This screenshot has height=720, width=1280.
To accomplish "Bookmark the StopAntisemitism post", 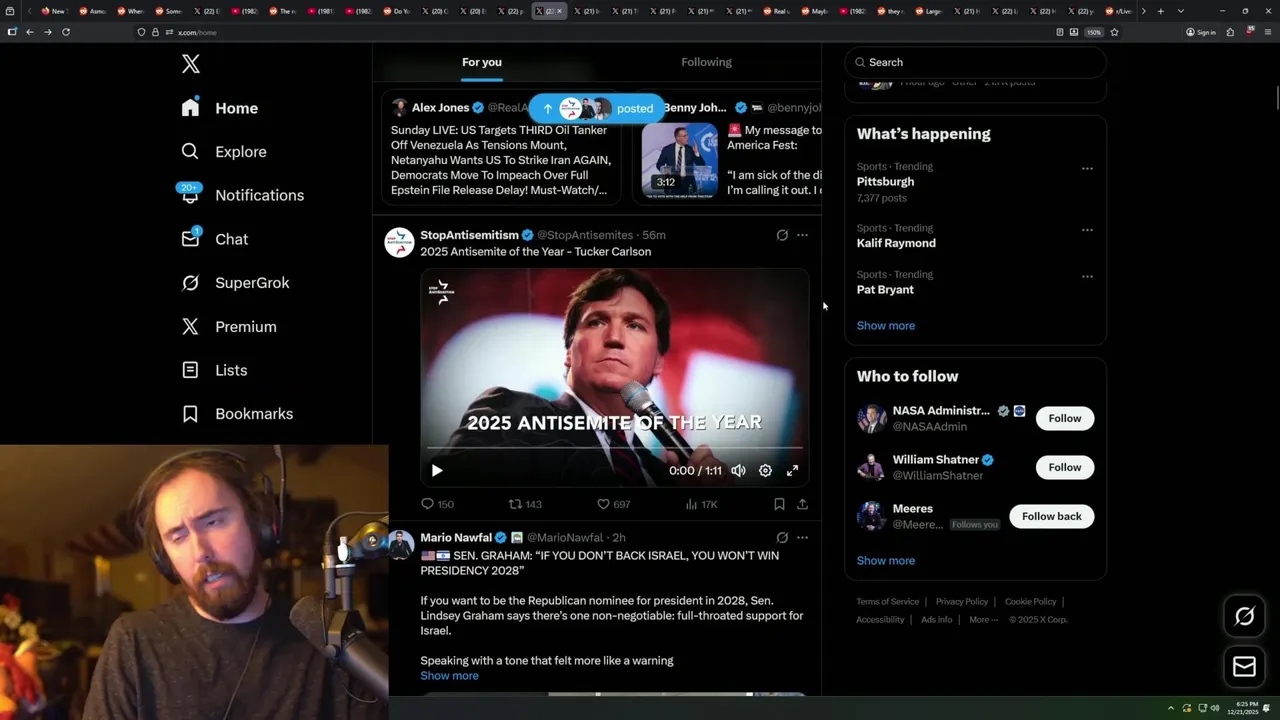I will point(779,504).
